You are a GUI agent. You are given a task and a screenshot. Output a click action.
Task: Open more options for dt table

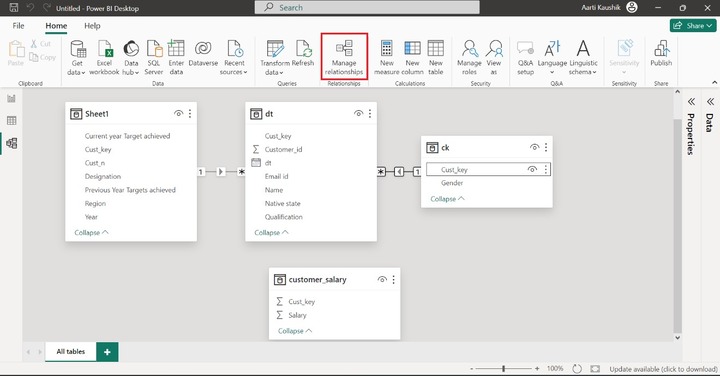click(x=370, y=113)
